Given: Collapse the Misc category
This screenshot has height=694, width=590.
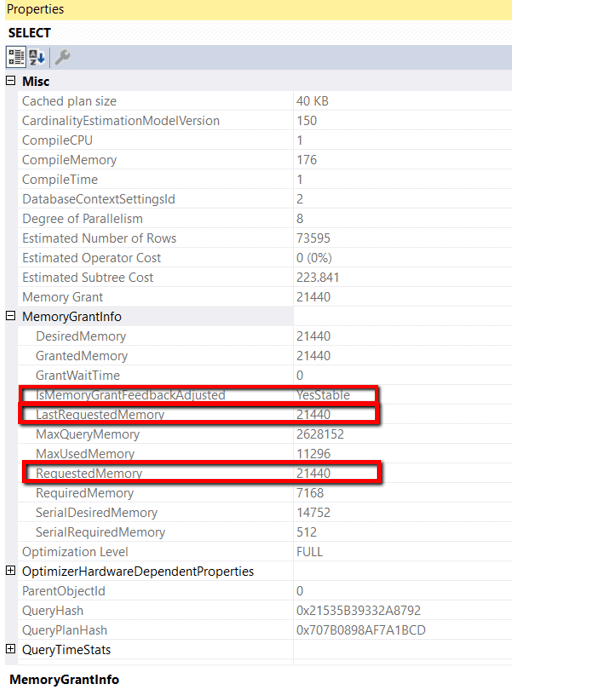Looking at the screenshot, I should click(11, 81).
